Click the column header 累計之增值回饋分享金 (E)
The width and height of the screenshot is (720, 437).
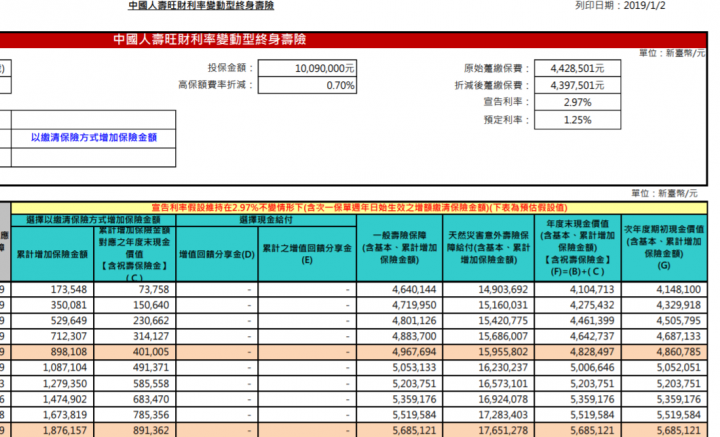[x=307, y=254]
